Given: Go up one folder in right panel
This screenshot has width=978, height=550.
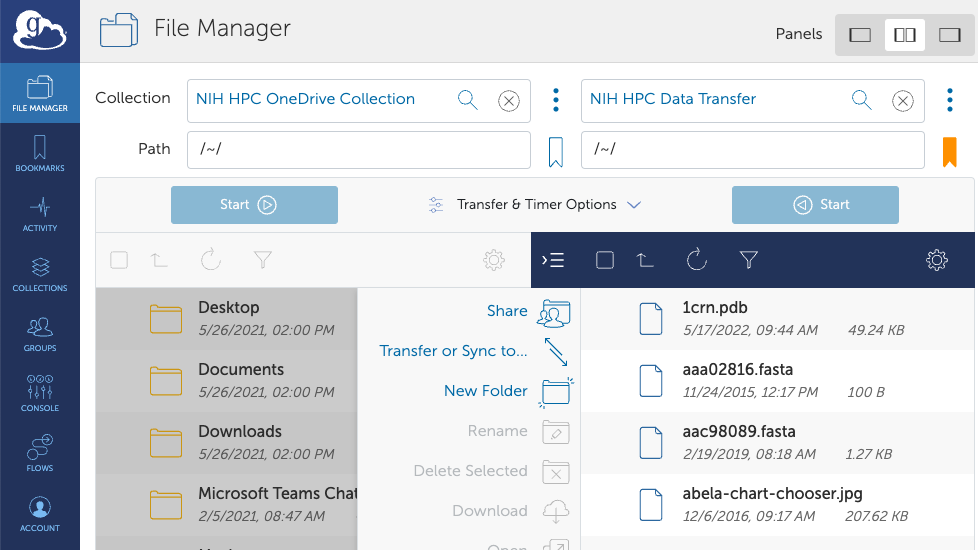Looking at the screenshot, I should click(x=646, y=260).
